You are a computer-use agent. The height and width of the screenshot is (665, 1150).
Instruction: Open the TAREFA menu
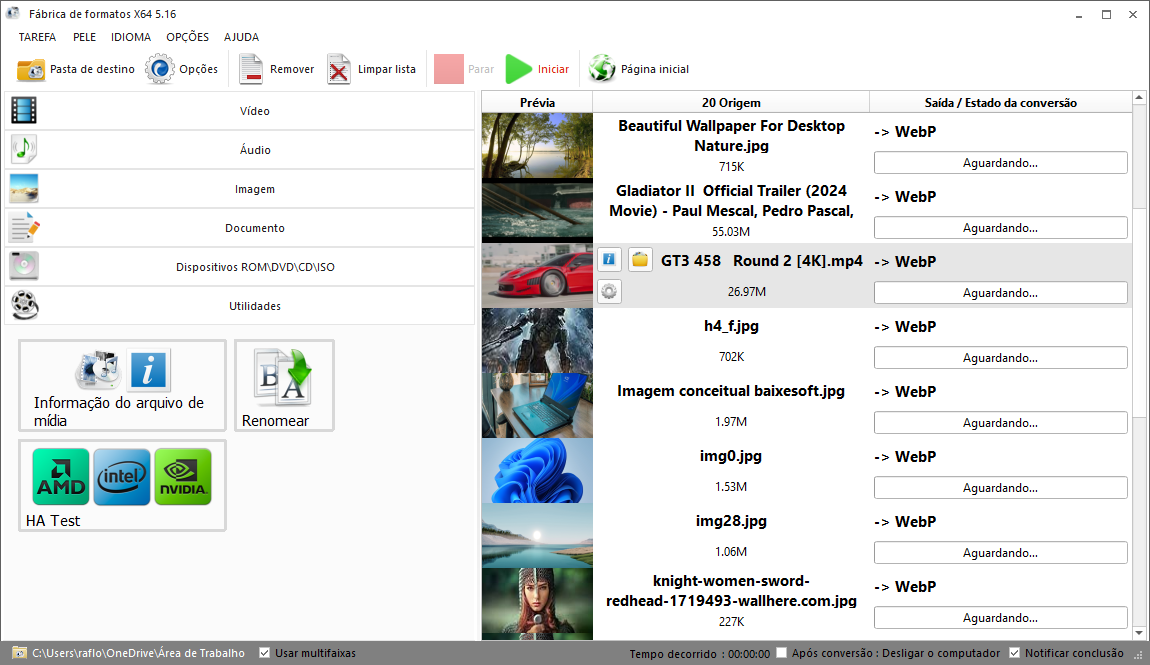[37, 37]
